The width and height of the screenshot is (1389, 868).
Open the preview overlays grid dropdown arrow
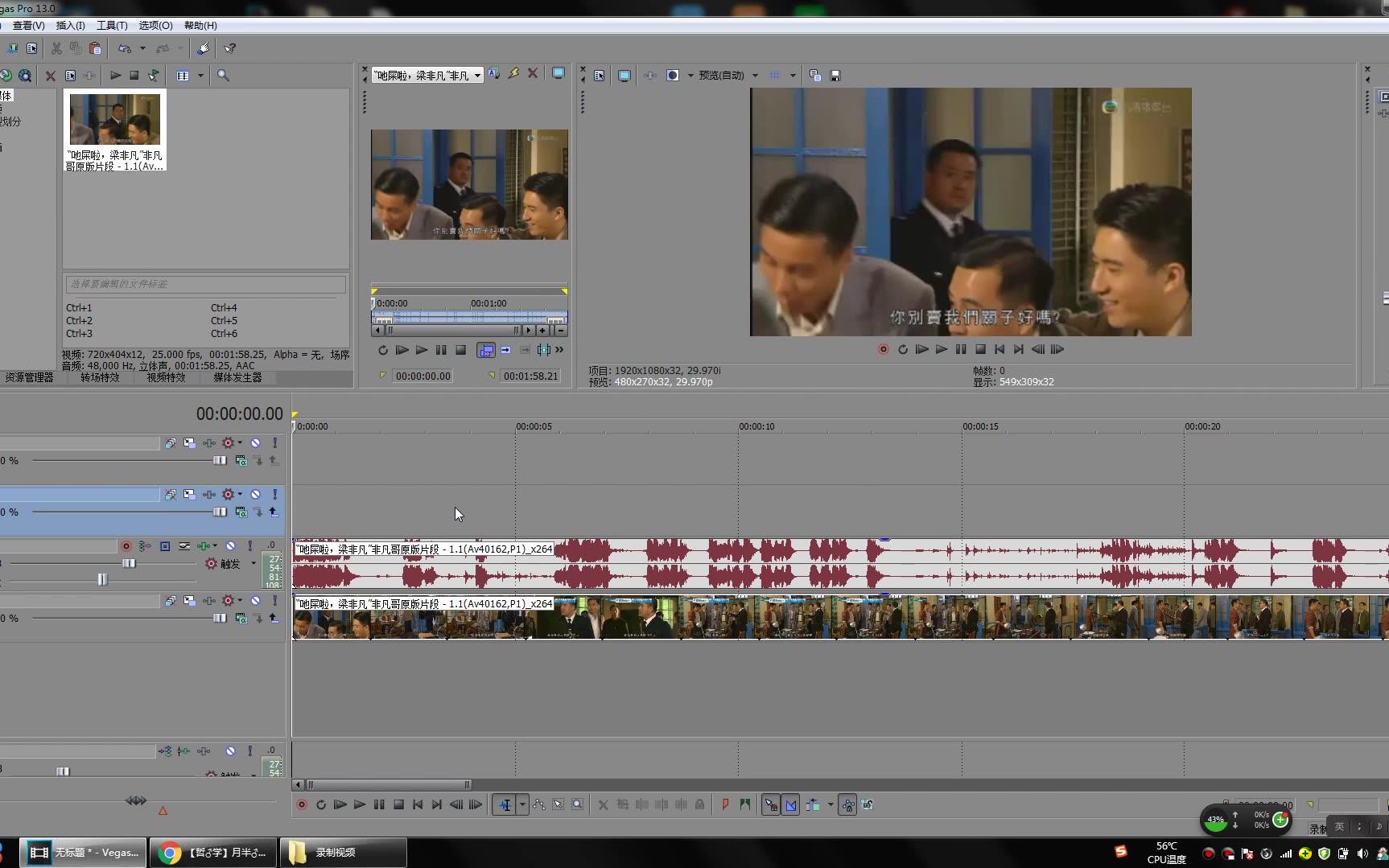793,76
